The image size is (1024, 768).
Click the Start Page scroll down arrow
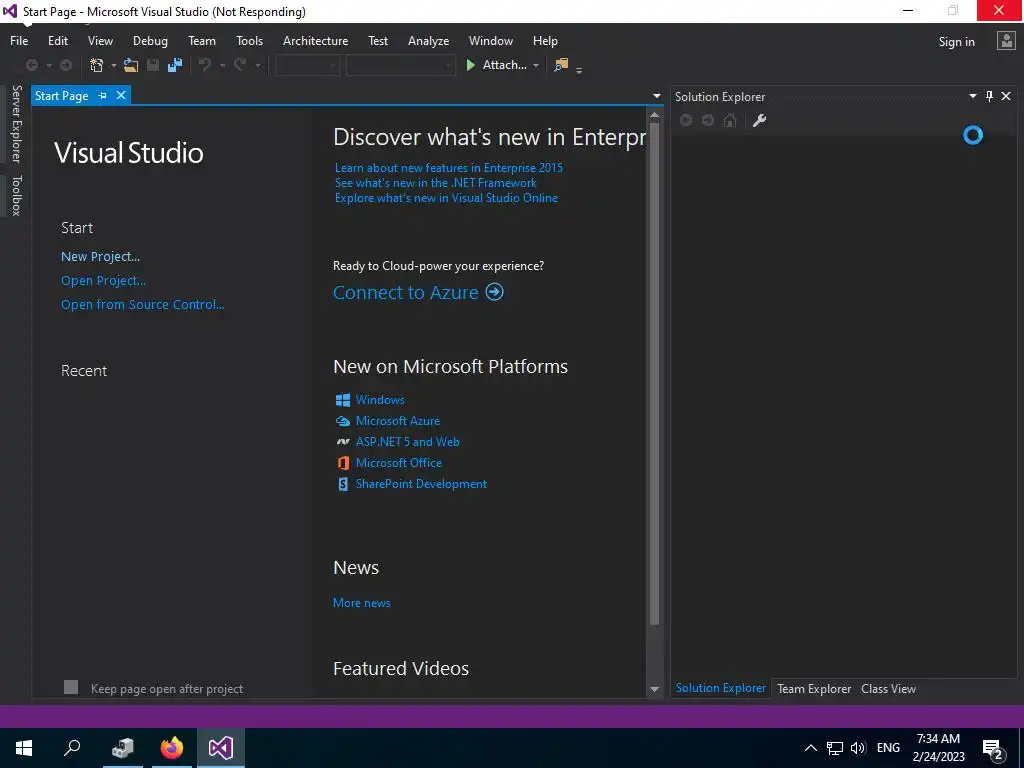pos(654,689)
